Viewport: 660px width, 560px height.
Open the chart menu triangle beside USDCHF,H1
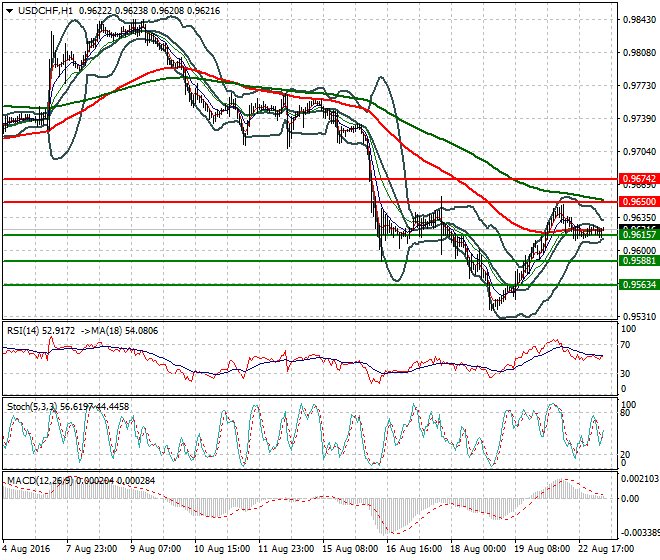(x=9, y=11)
